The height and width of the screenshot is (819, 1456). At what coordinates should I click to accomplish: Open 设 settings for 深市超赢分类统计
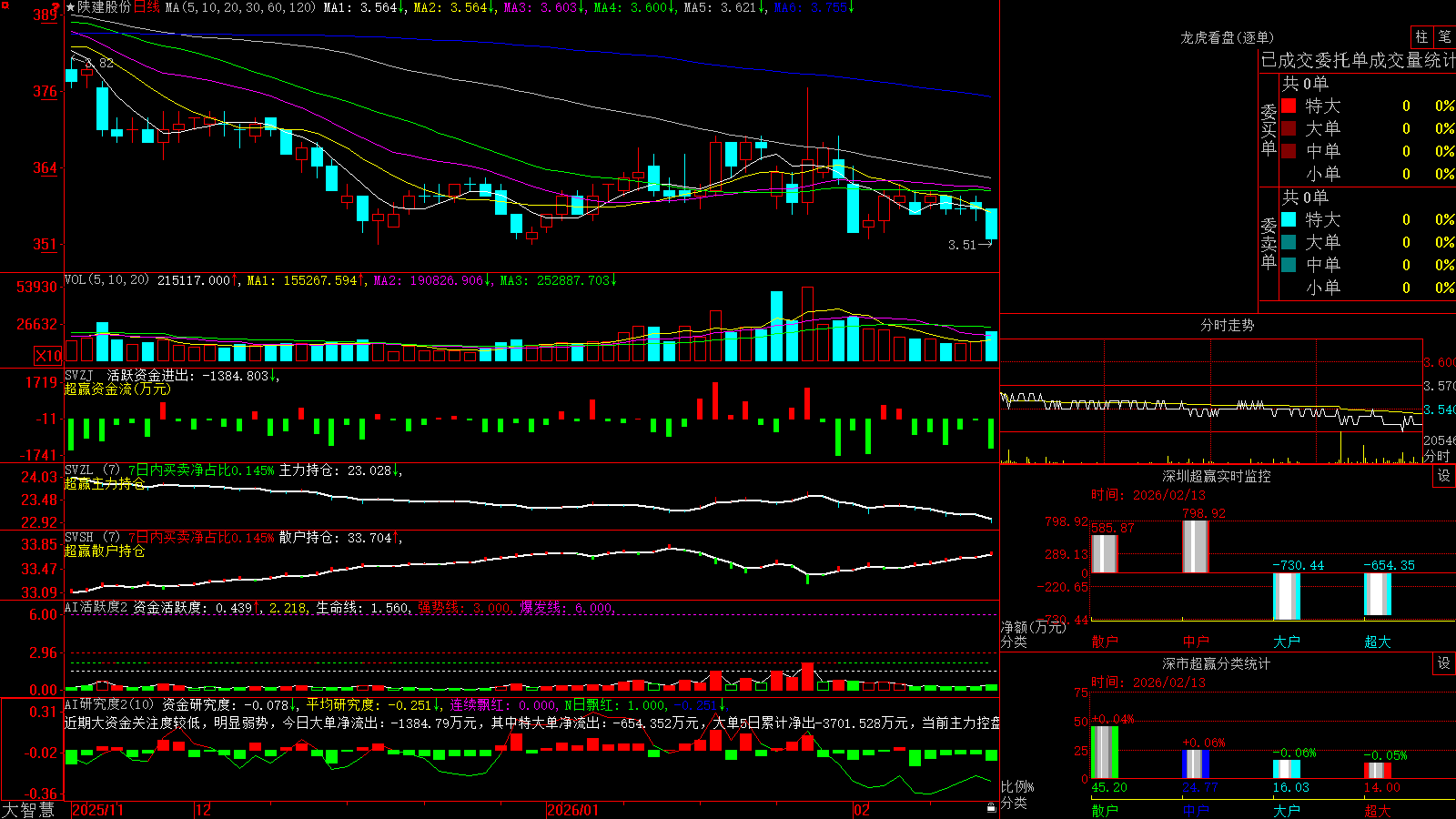[1444, 663]
